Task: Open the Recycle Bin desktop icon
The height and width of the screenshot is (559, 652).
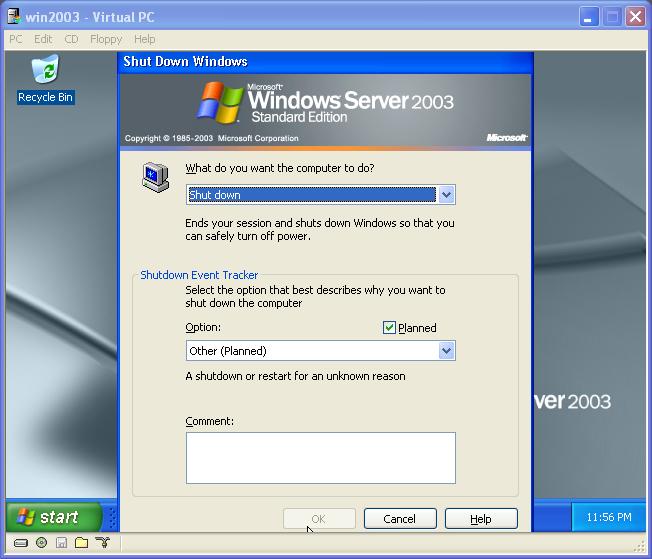Action: [45, 79]
